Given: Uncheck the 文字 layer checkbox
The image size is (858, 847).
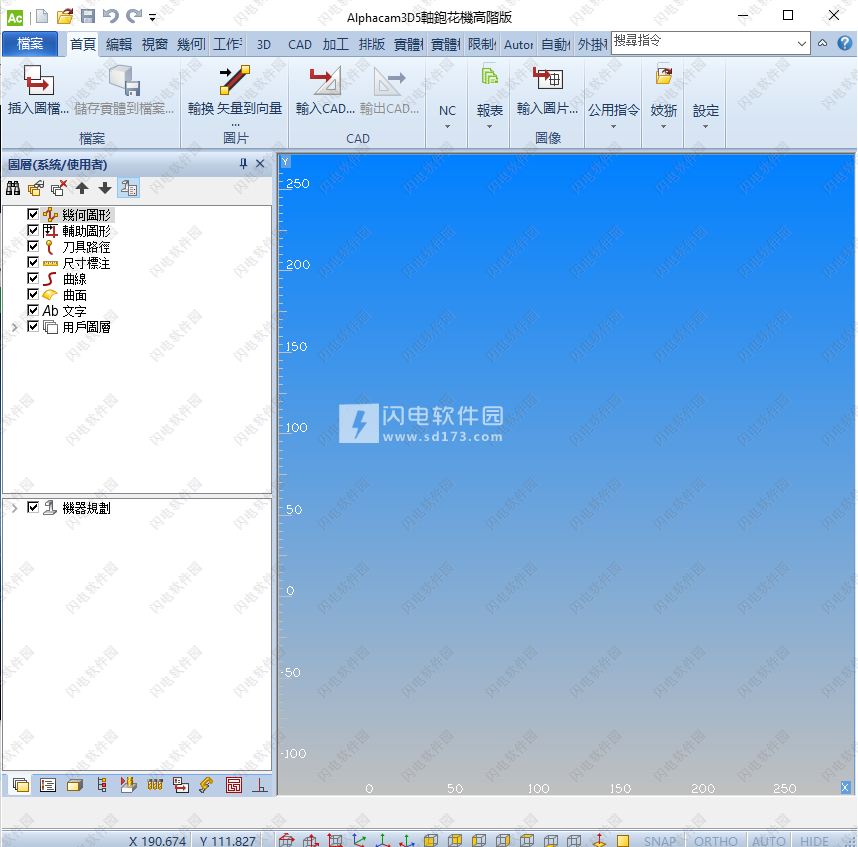Looking at the screenshot, I should tap(33, 310).
